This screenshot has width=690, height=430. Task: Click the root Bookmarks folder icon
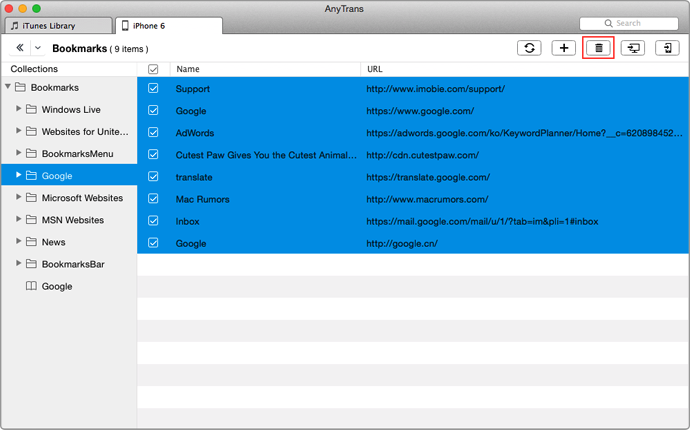[20, 87]
